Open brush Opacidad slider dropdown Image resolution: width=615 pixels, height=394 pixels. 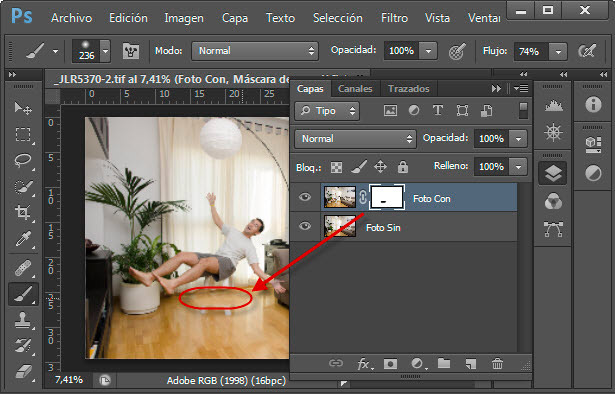pos(428,51)
